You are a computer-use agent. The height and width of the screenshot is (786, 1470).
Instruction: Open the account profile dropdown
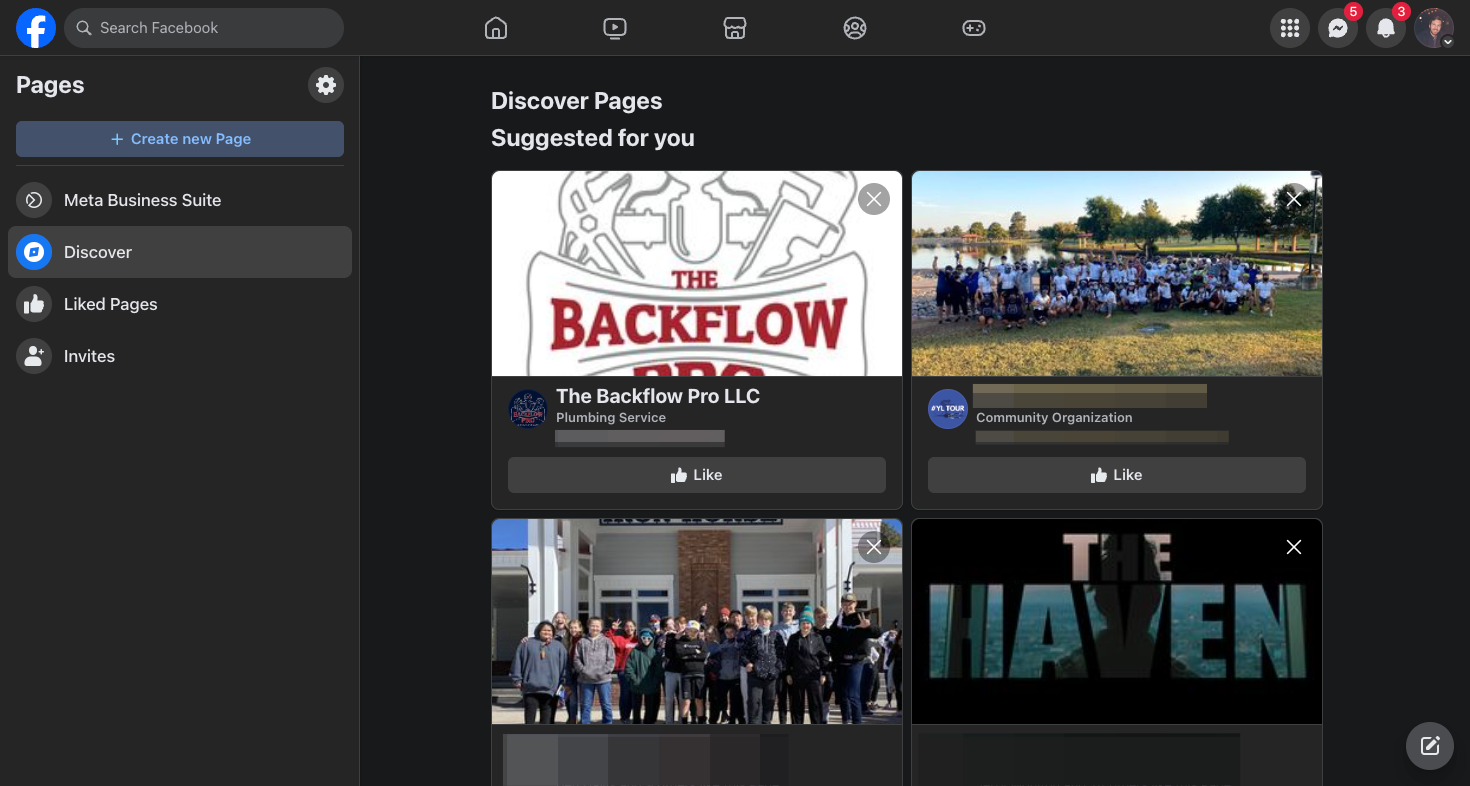coord(1434,28)
